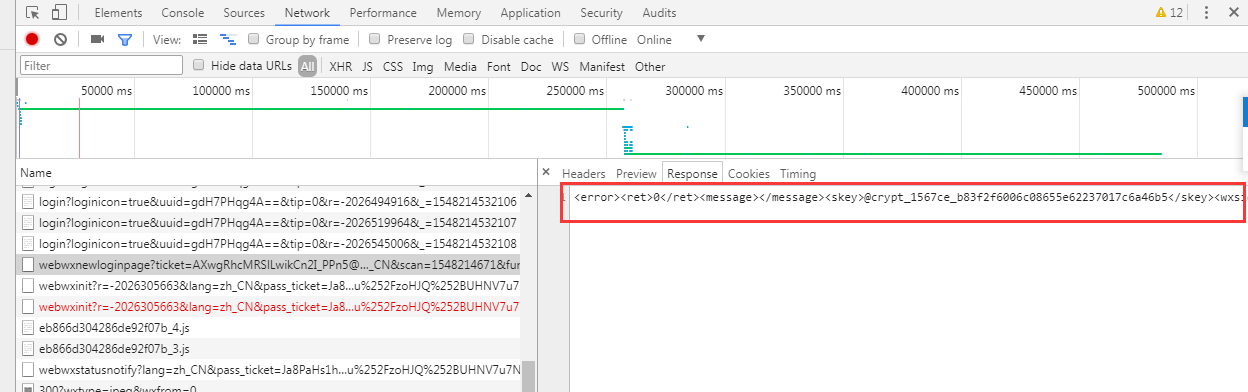The height and width of the screenshot is (392, 1248).
Task: Filter requests by CSS
Action: (x=393, y=67)
